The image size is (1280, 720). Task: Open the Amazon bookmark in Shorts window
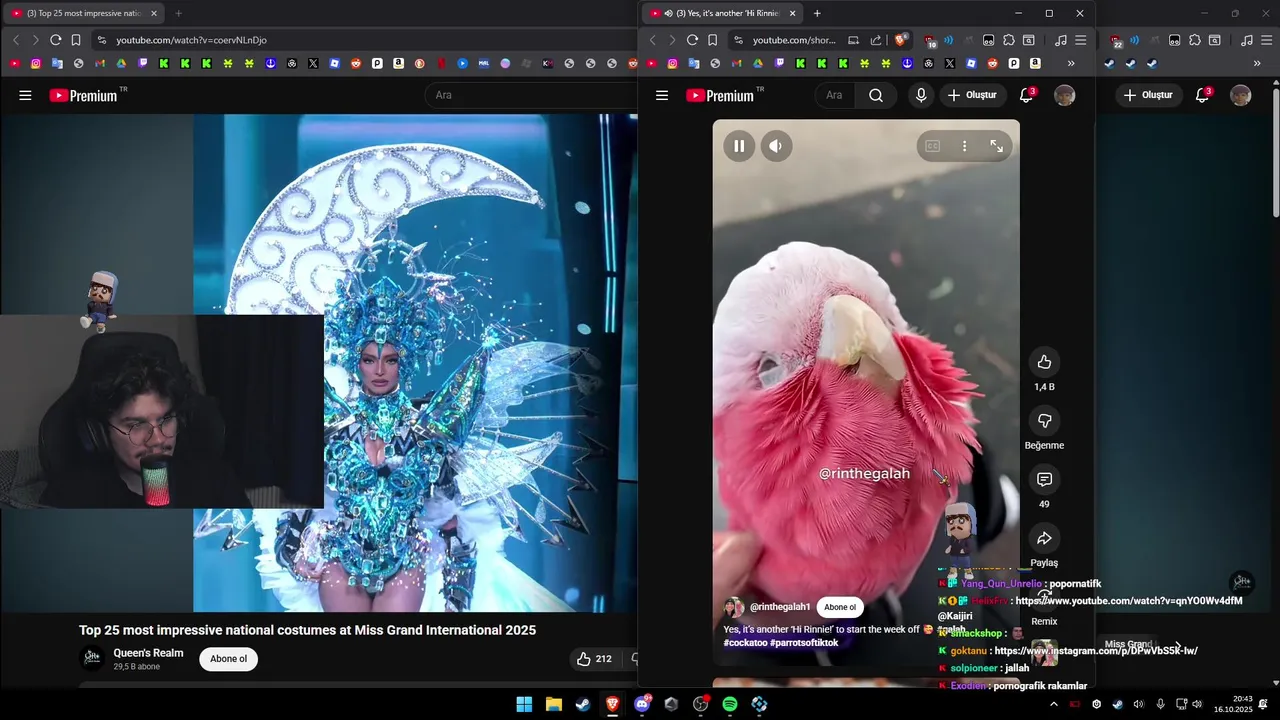1035,63
